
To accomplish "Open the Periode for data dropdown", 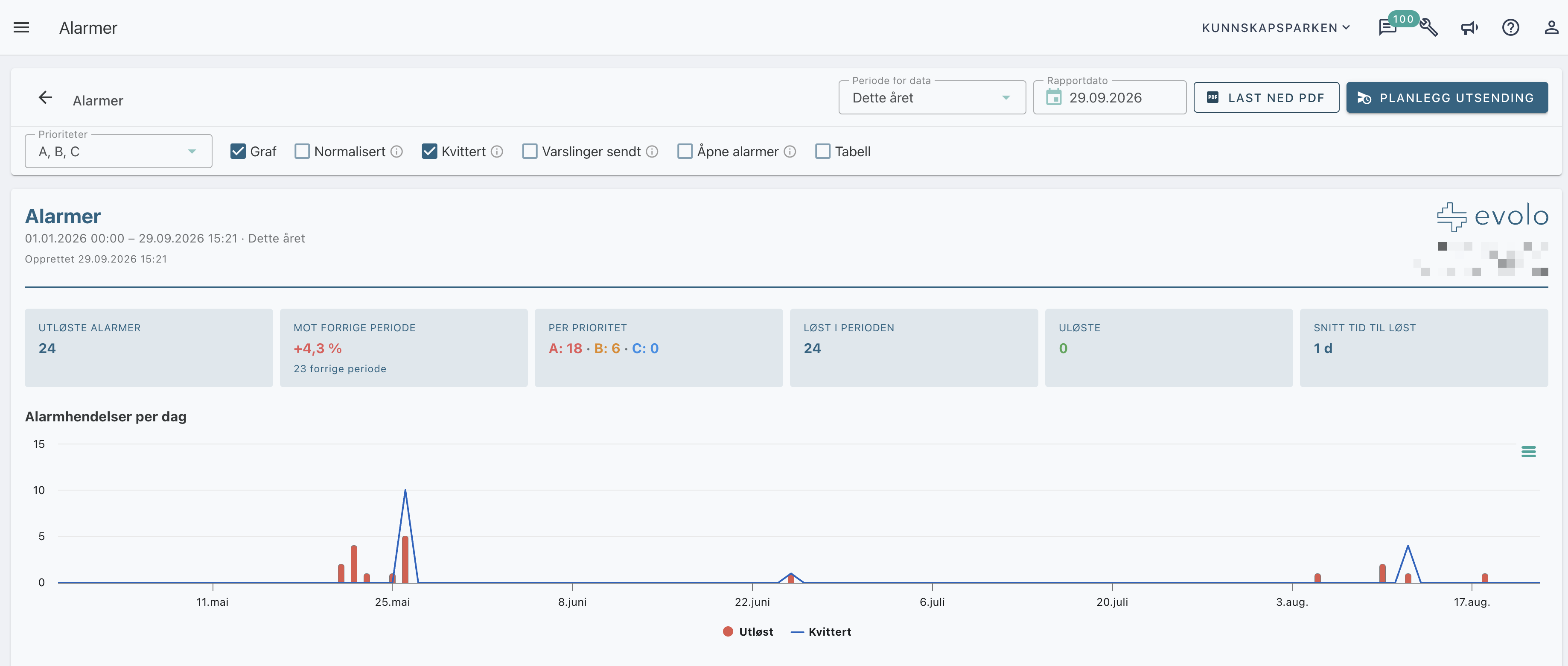I will click(932, 98).
